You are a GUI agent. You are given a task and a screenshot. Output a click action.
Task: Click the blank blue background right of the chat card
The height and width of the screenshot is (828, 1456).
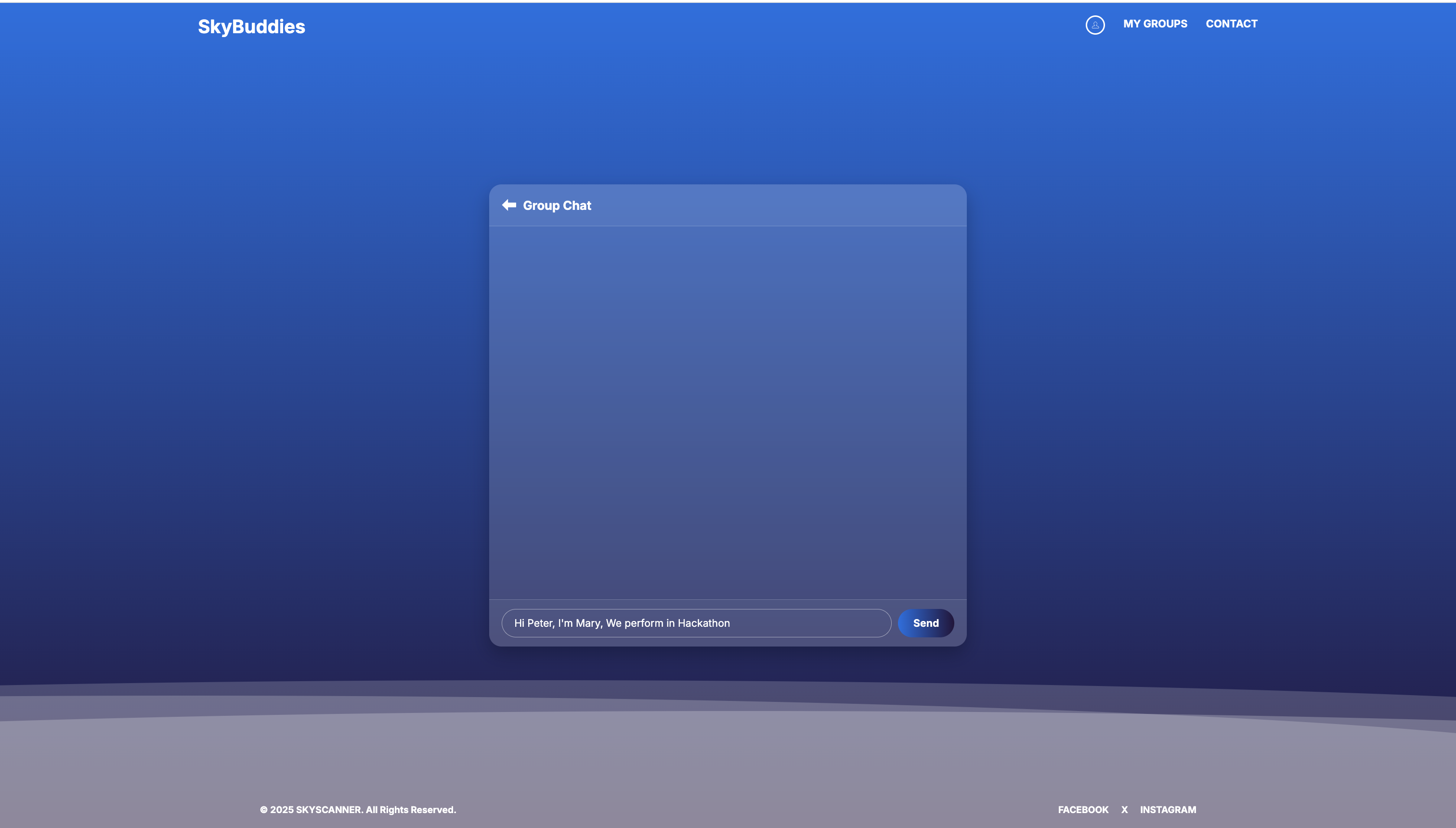pos(1211,398)
